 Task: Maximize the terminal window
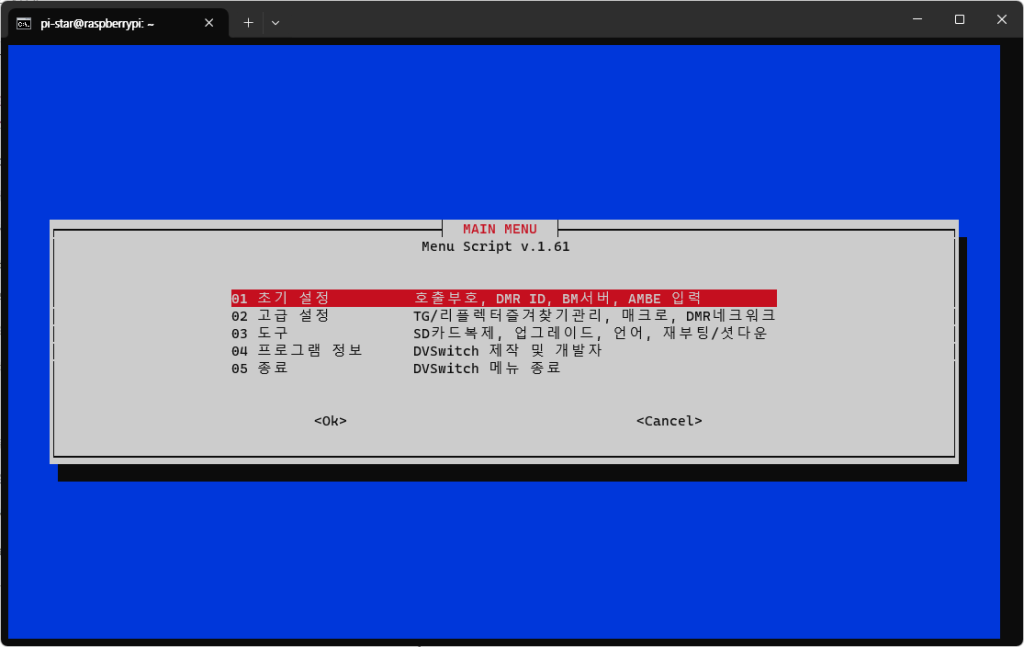click(959, 20)
